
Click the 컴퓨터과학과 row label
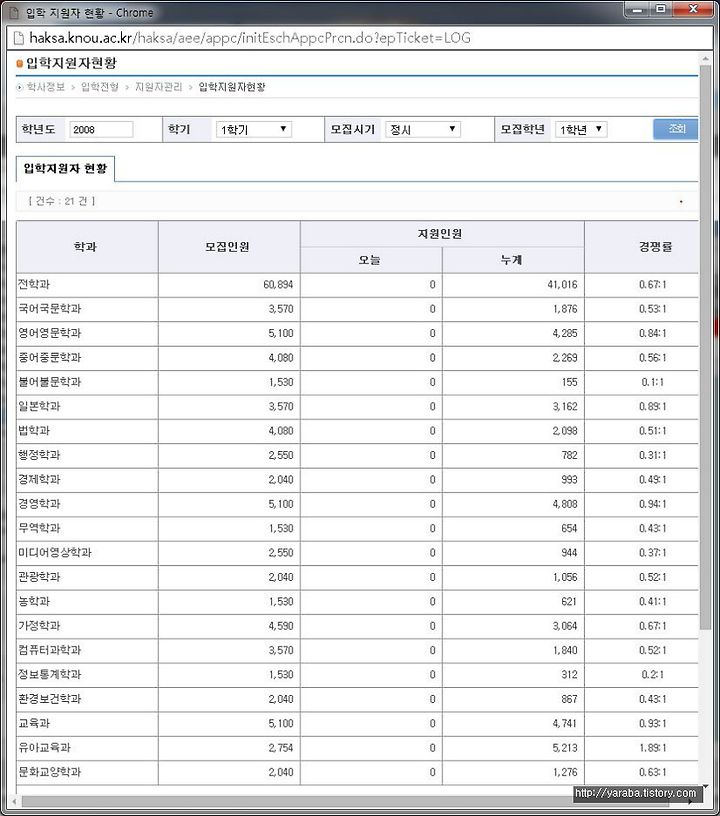pyautogui.click(x=50, y=650)
